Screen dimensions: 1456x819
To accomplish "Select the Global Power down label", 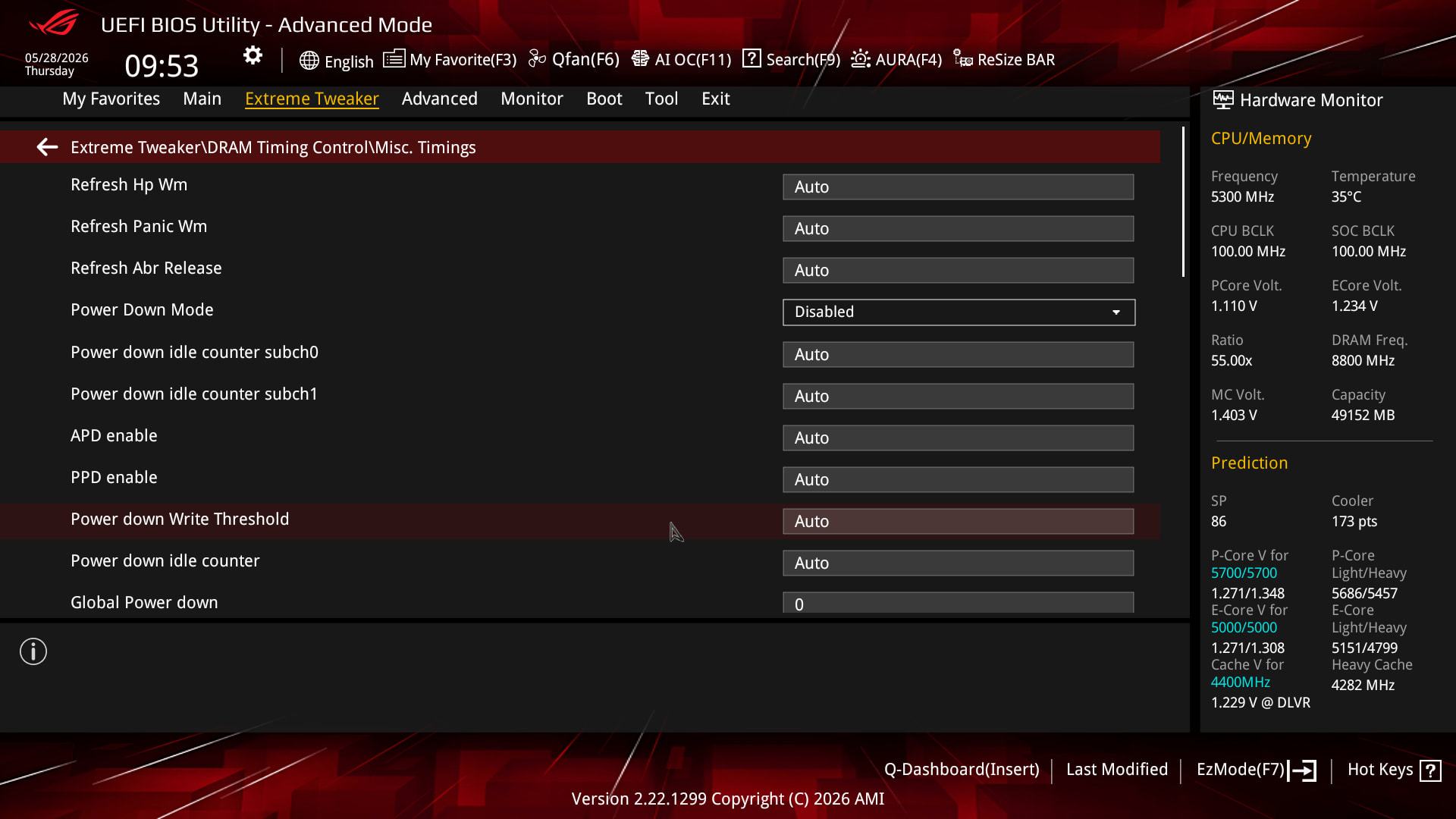I will [144, 603].
